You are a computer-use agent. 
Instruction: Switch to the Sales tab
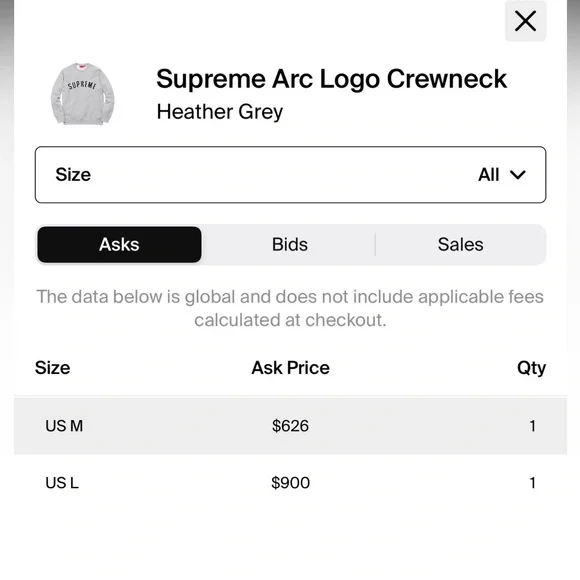click(461, 245)
